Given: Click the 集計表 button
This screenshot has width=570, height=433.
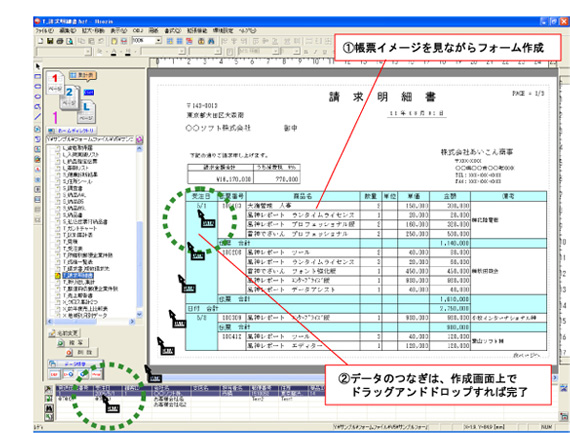Looking at the screenshot, I should click(83, 75).
